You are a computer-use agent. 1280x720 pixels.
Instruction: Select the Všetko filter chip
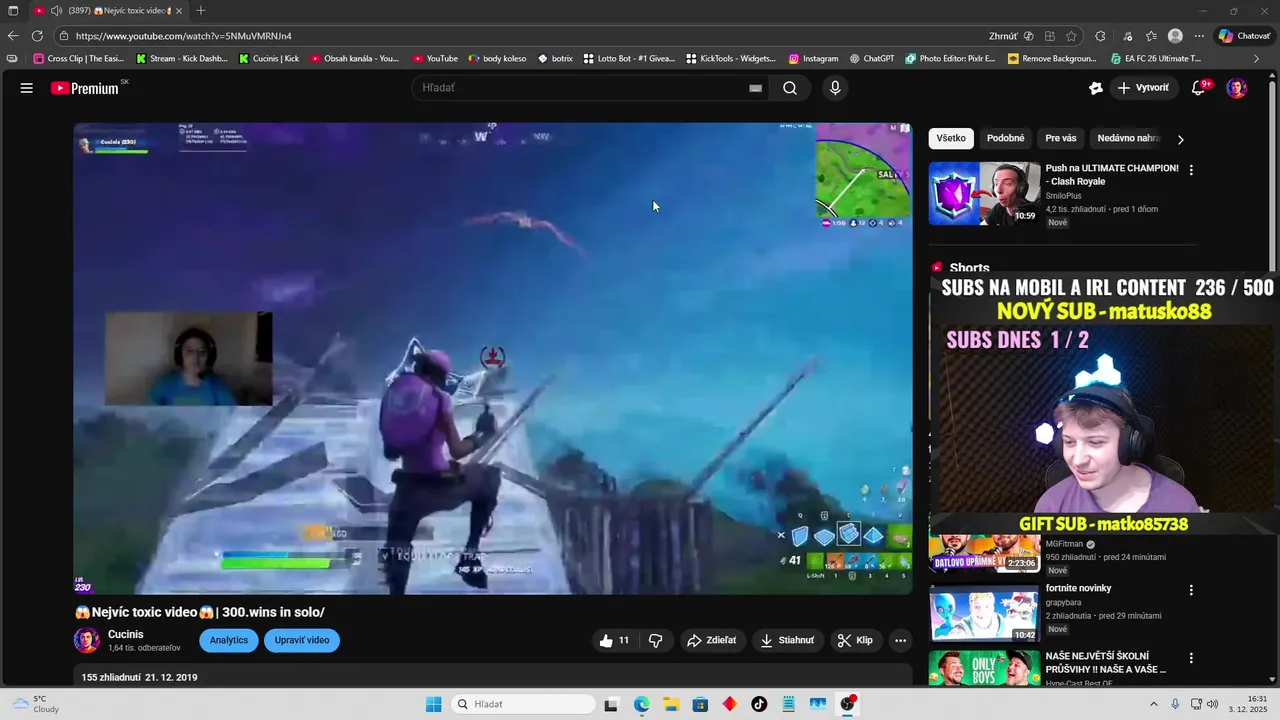(x=951, y=138)
